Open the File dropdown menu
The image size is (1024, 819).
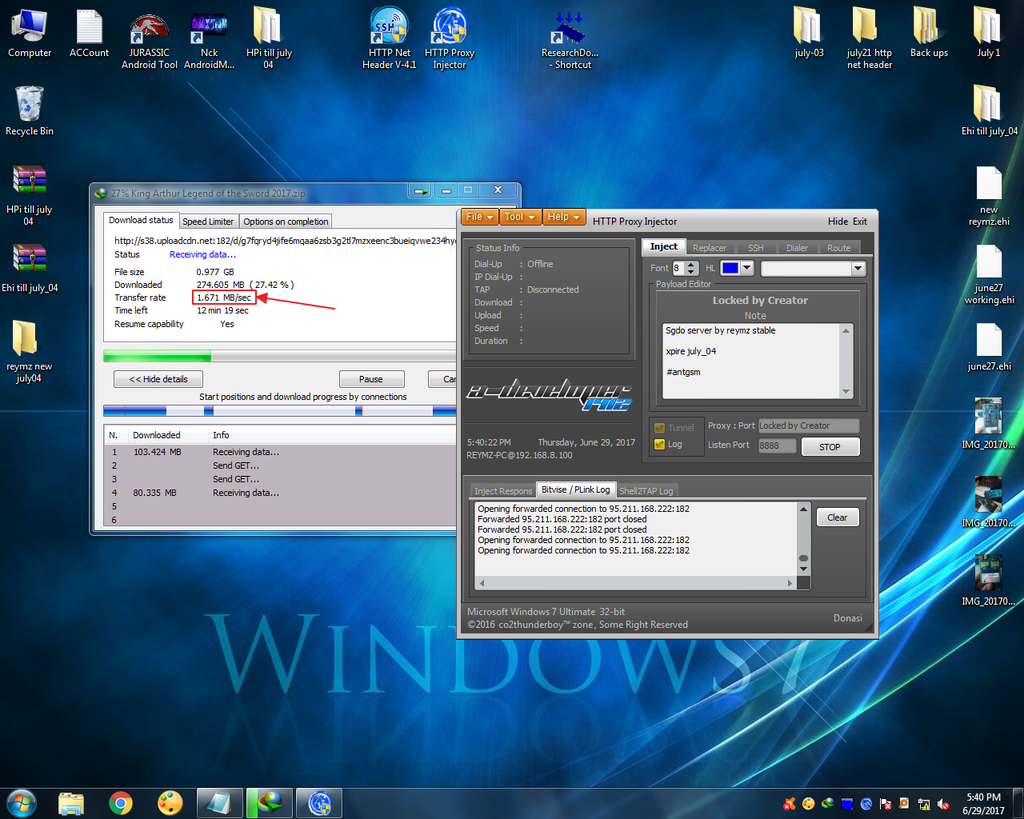tap(480, 217)
